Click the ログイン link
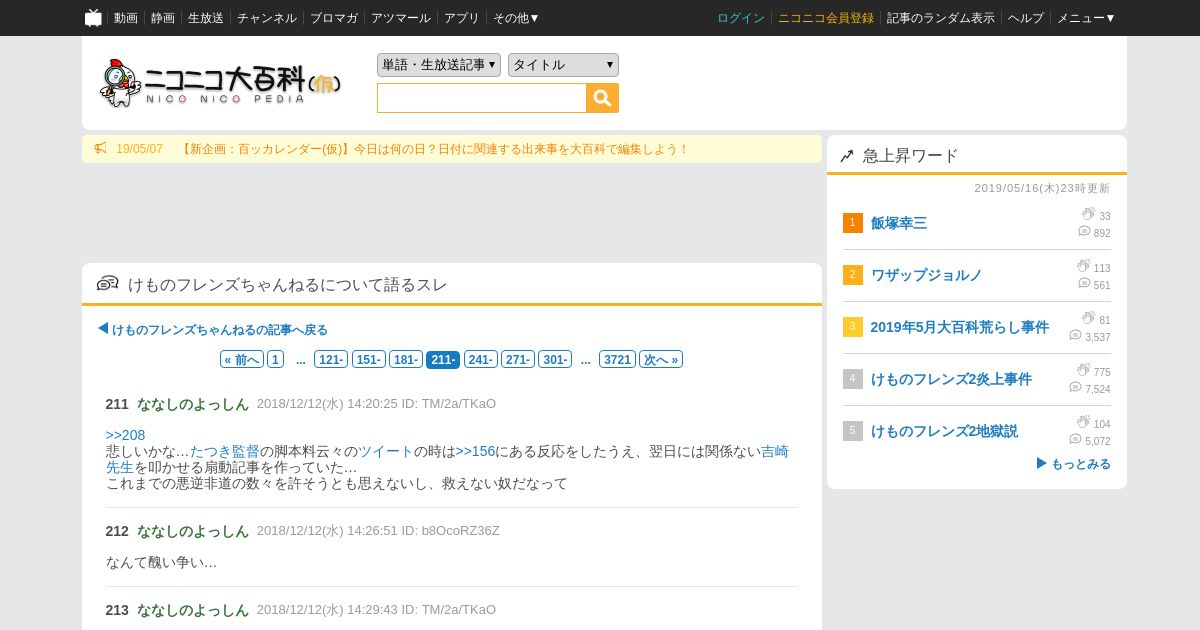 coord(741,18)
